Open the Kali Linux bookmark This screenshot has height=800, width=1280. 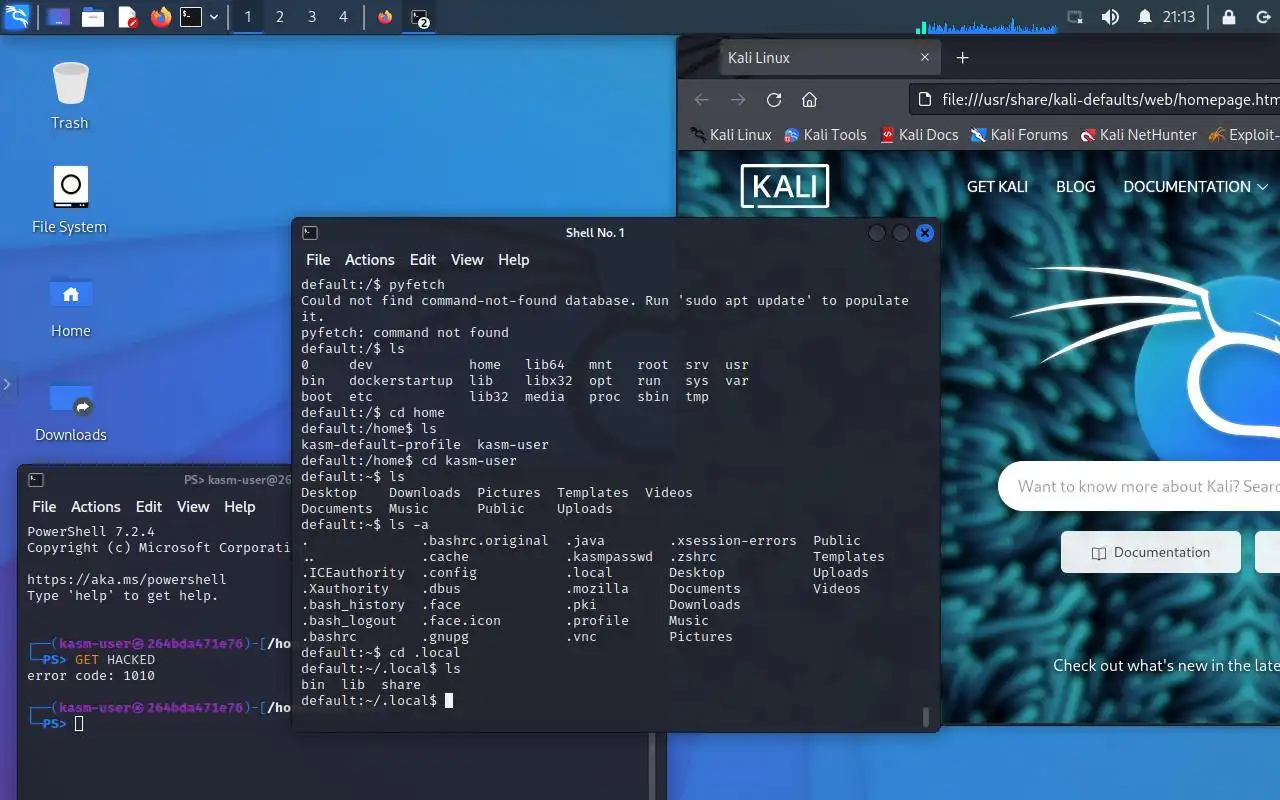(731, 135)
